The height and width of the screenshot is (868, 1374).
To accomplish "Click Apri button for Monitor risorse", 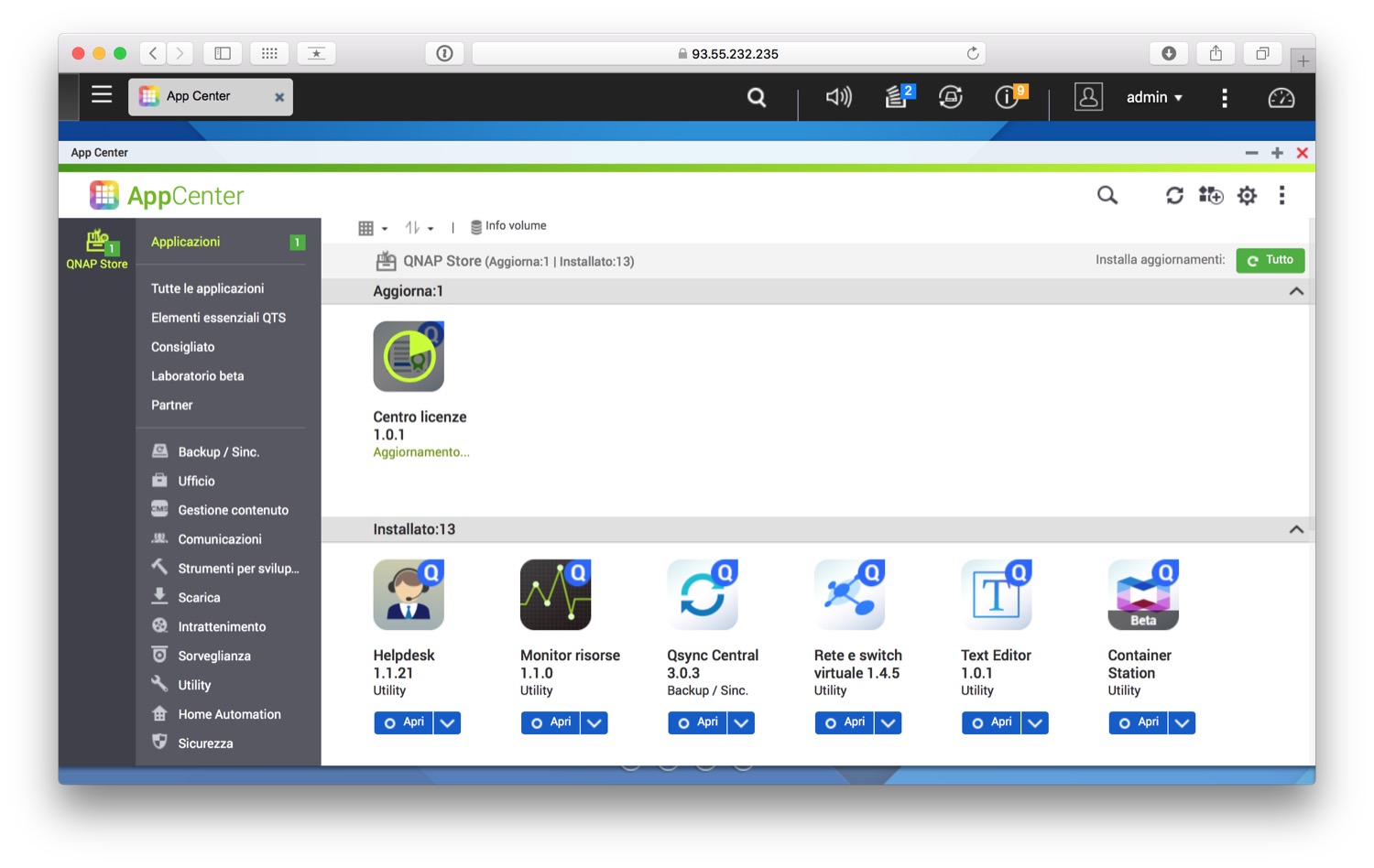I will (x=551, y=723).
